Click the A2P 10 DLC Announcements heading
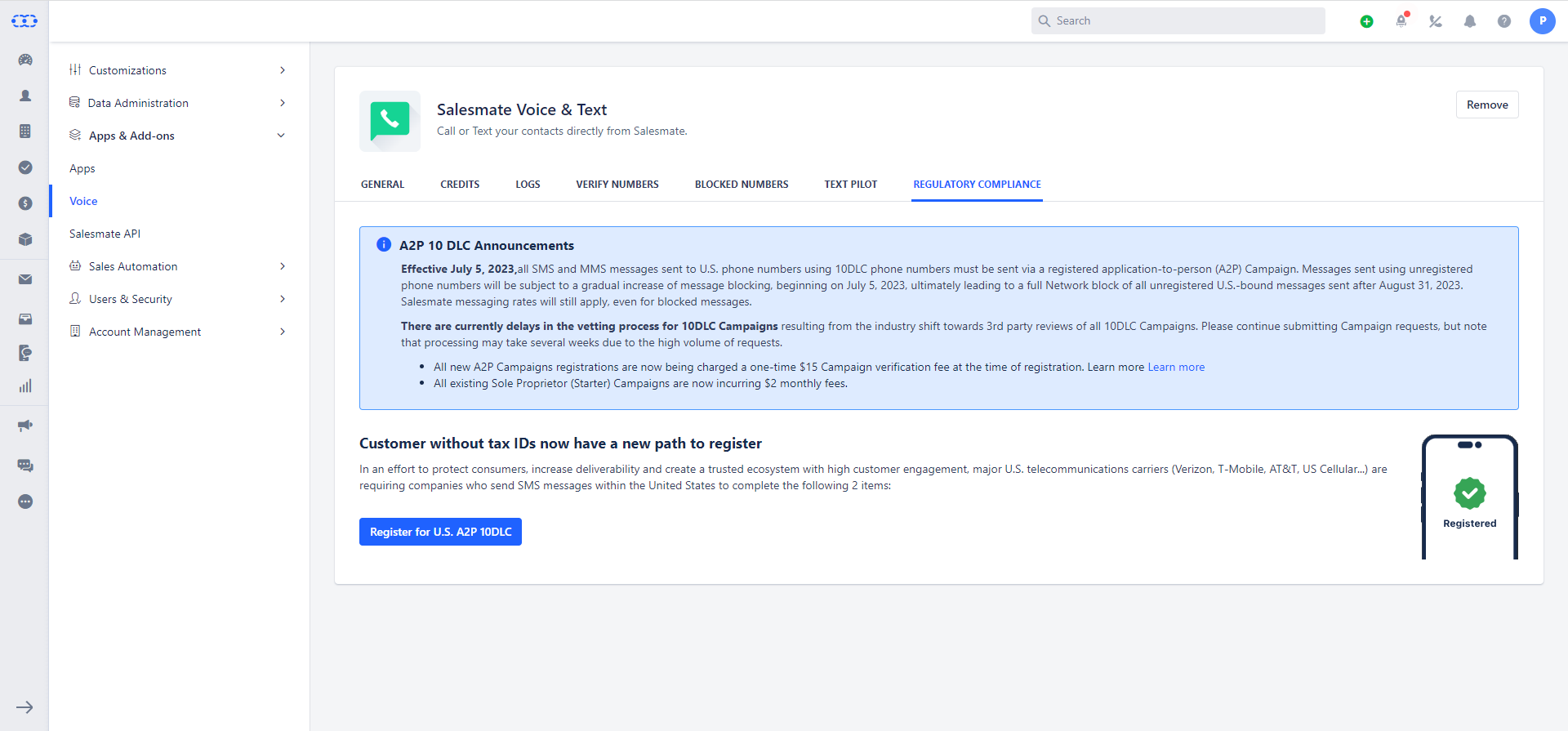Image resolution: width=1568 pixels, height=731 pixels. coord(487,245)
